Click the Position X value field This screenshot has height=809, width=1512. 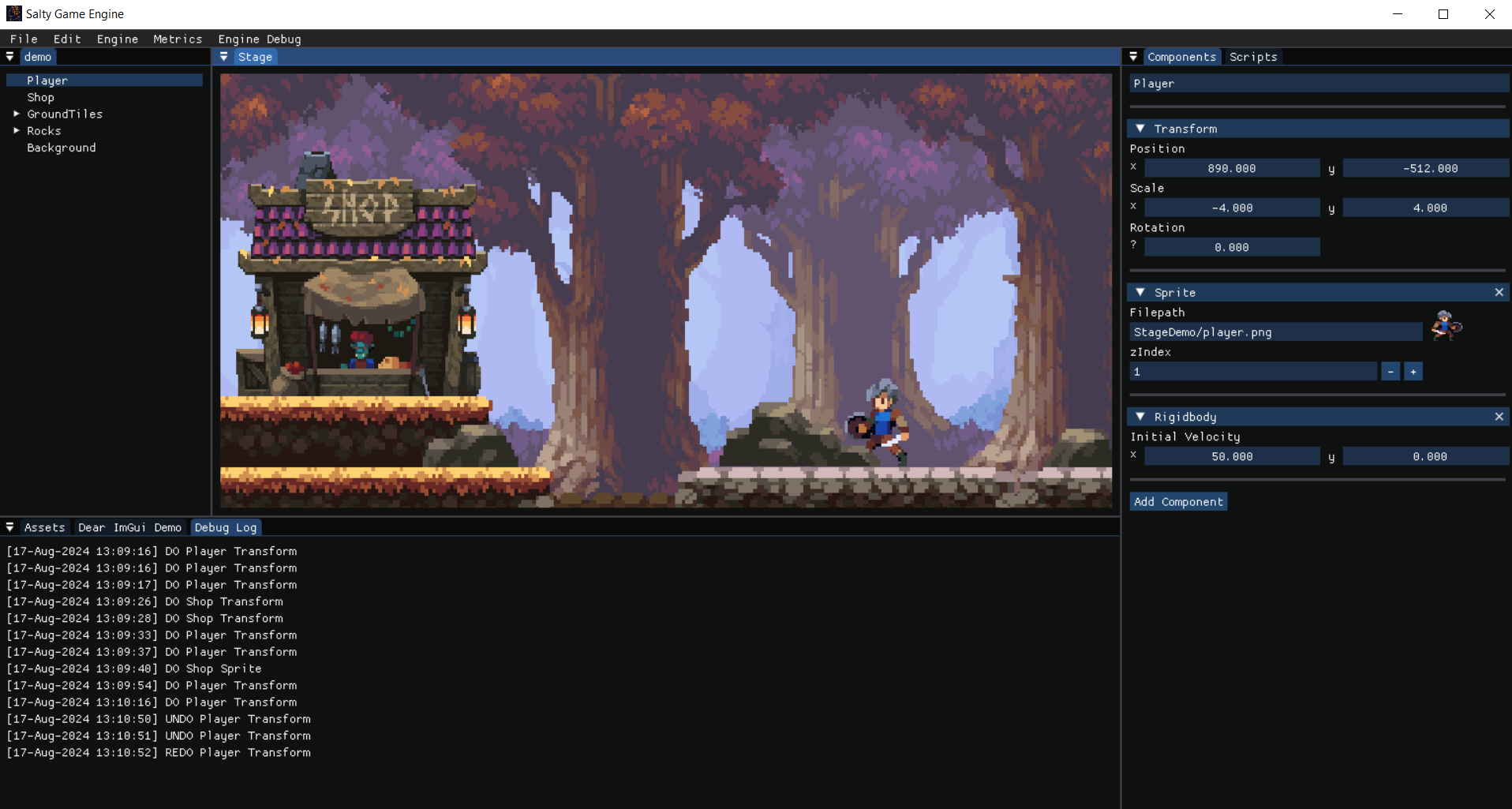[x=1231, y=168]
